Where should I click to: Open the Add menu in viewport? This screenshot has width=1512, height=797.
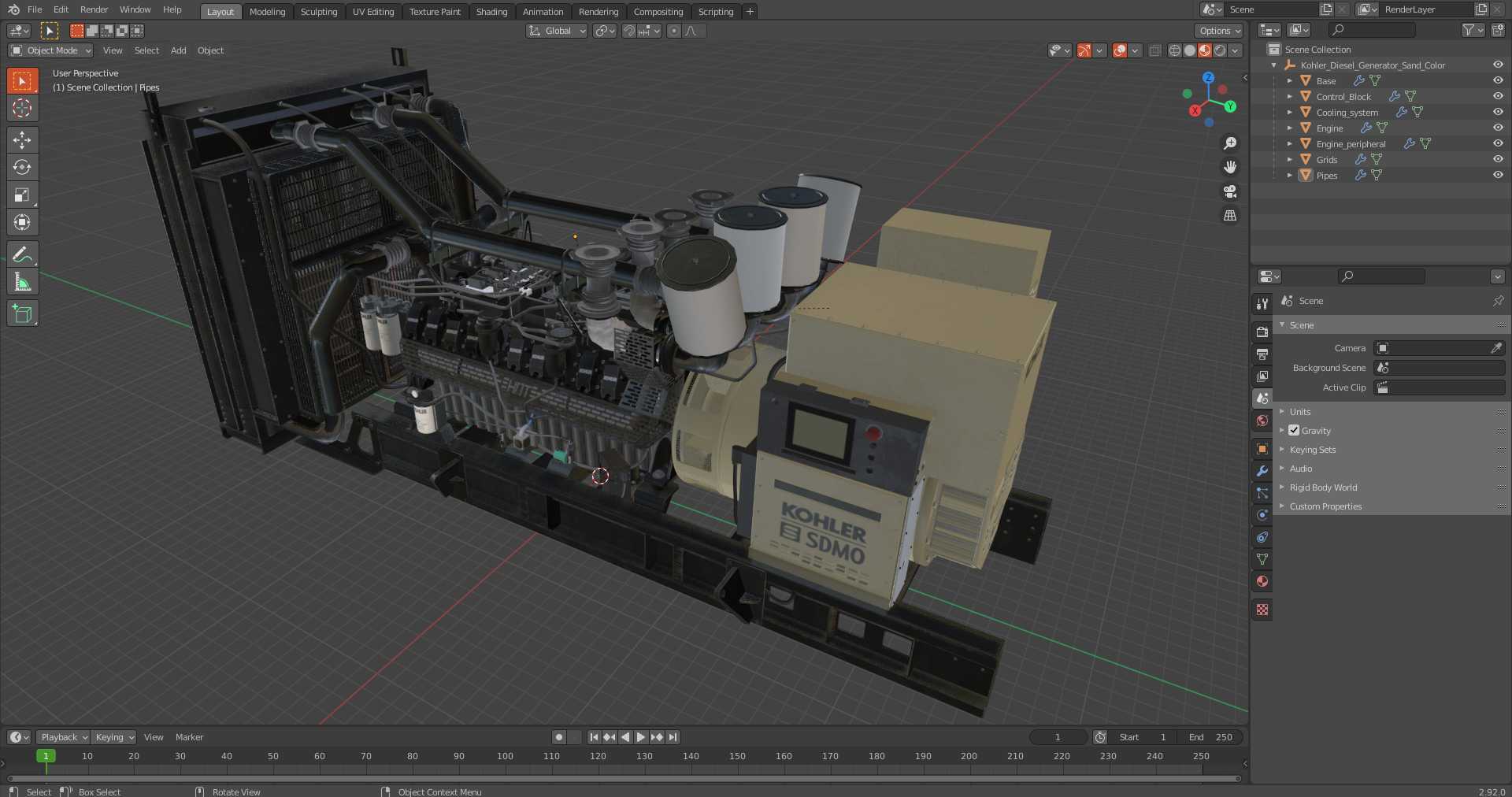pyautogui.click(x=179, y=50)
